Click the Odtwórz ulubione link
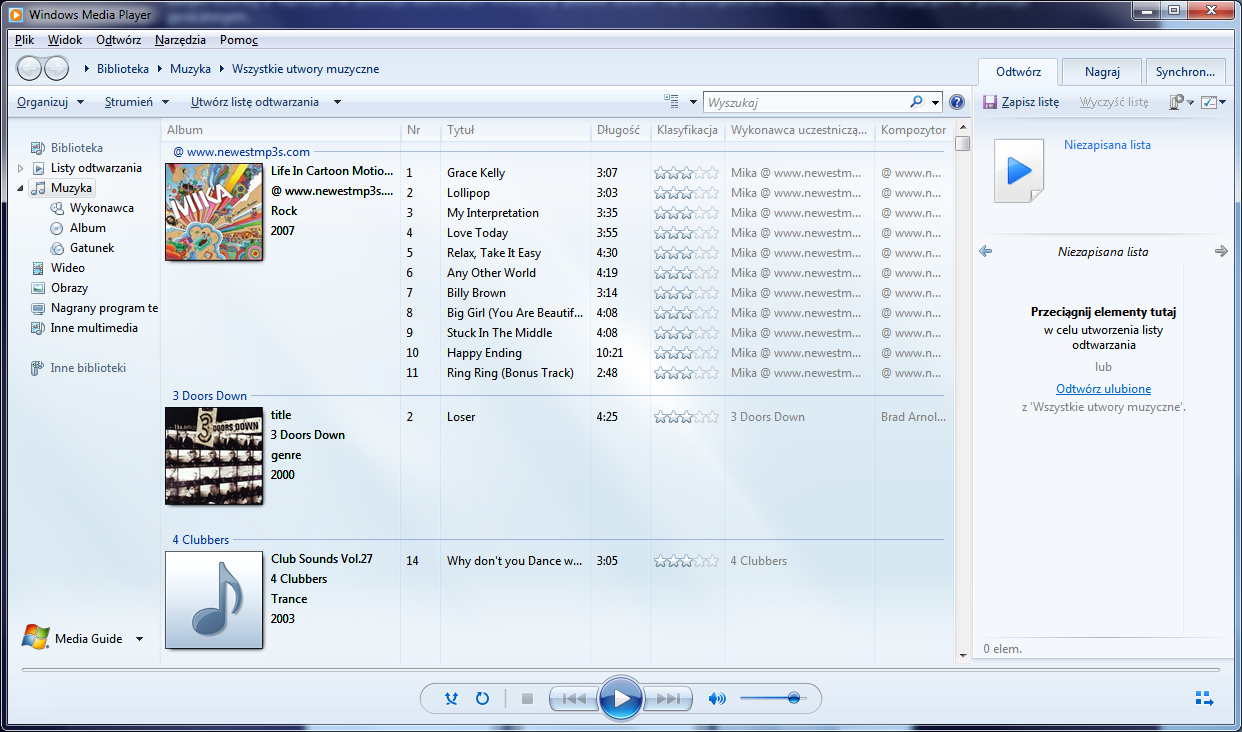Image resolution: width=1242 pixels, height=732 pixels. tap(1103, 389)
